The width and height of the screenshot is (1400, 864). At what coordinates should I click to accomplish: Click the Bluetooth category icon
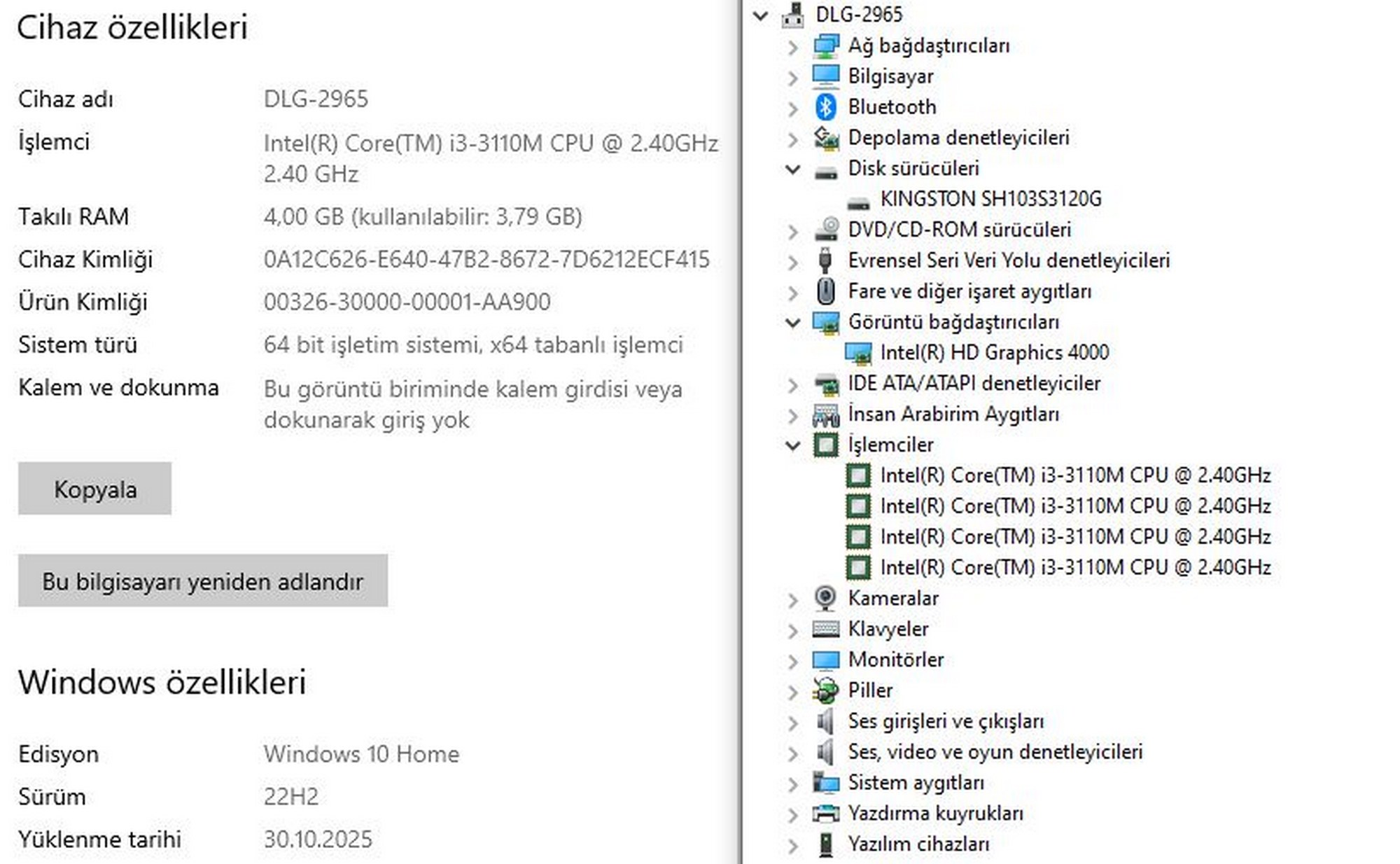click(826, 107)
